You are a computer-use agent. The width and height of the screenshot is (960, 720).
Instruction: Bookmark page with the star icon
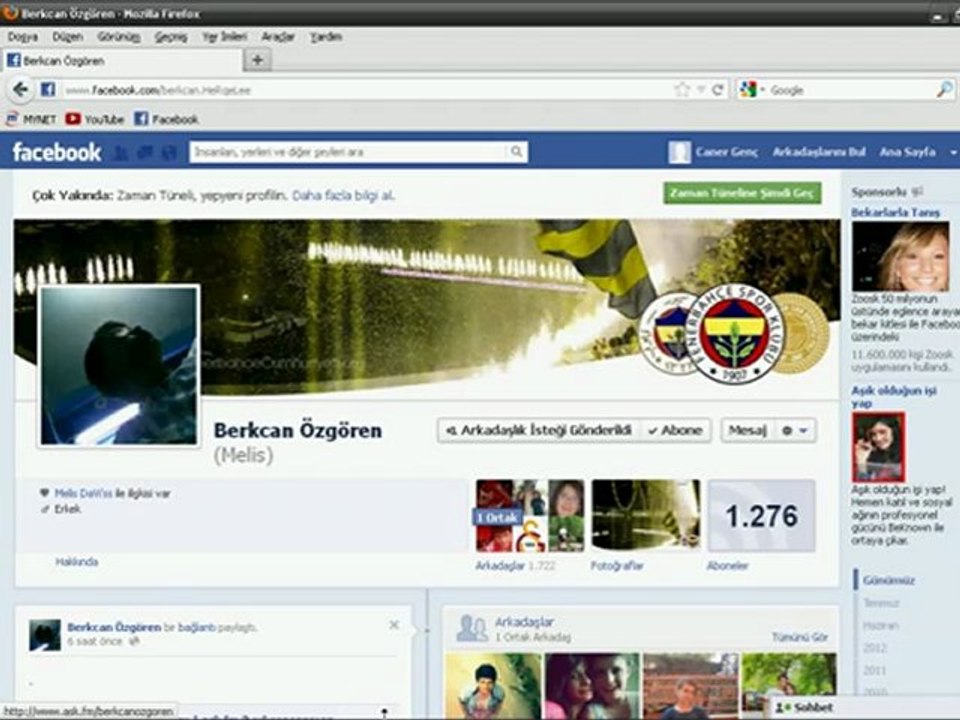[x=681, y=90]
